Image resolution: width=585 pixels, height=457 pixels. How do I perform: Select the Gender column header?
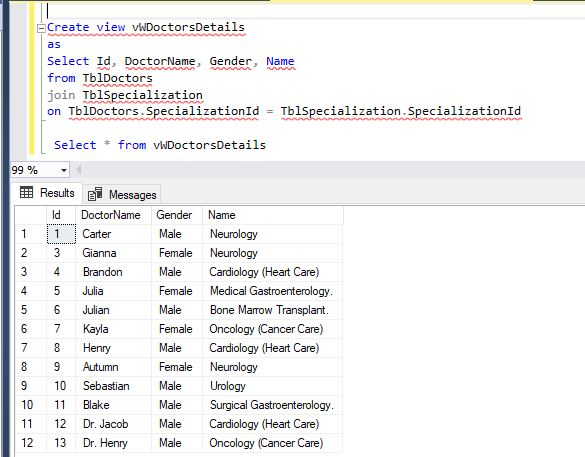(x=177, y=215)
